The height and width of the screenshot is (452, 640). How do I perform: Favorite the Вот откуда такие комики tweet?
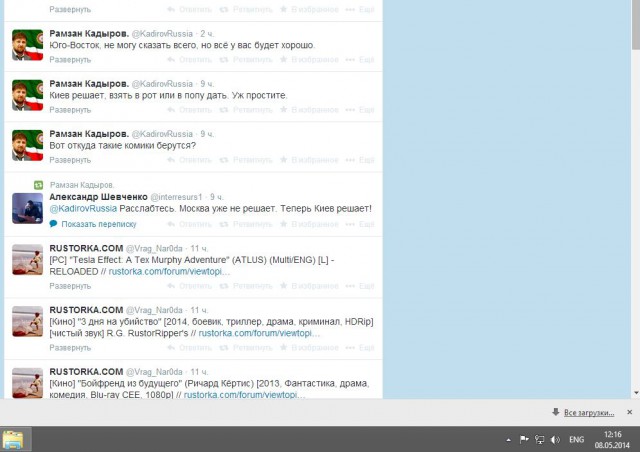309,160
